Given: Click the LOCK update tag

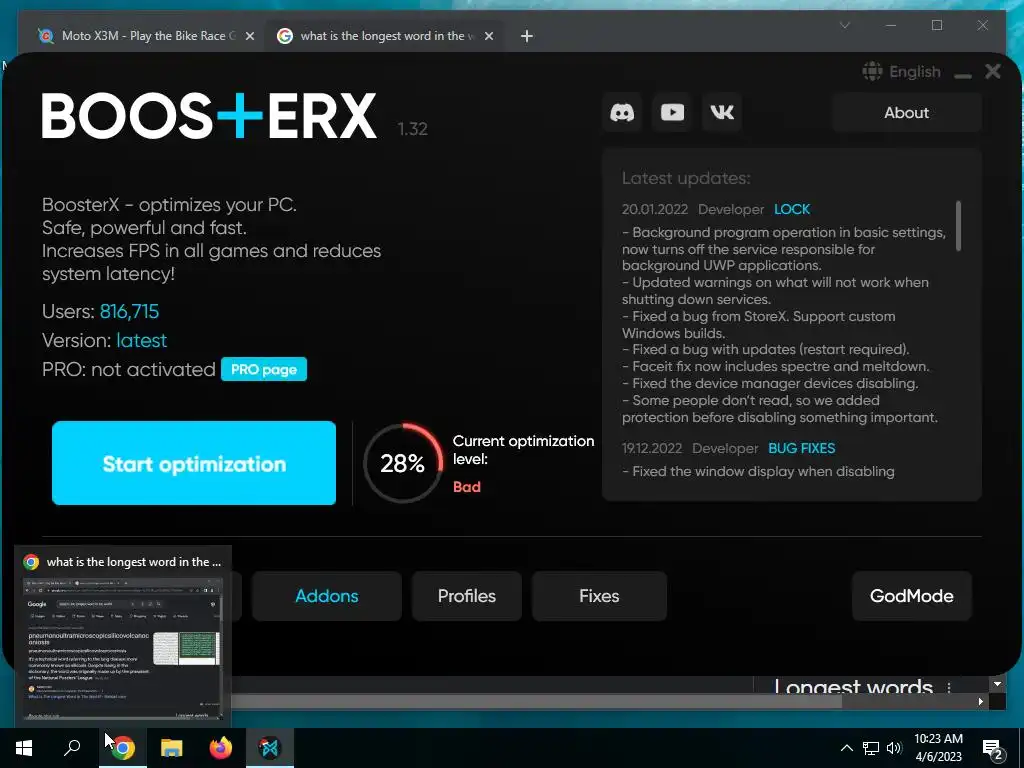Looking at the screenshot, I should (x=792, y=210).
